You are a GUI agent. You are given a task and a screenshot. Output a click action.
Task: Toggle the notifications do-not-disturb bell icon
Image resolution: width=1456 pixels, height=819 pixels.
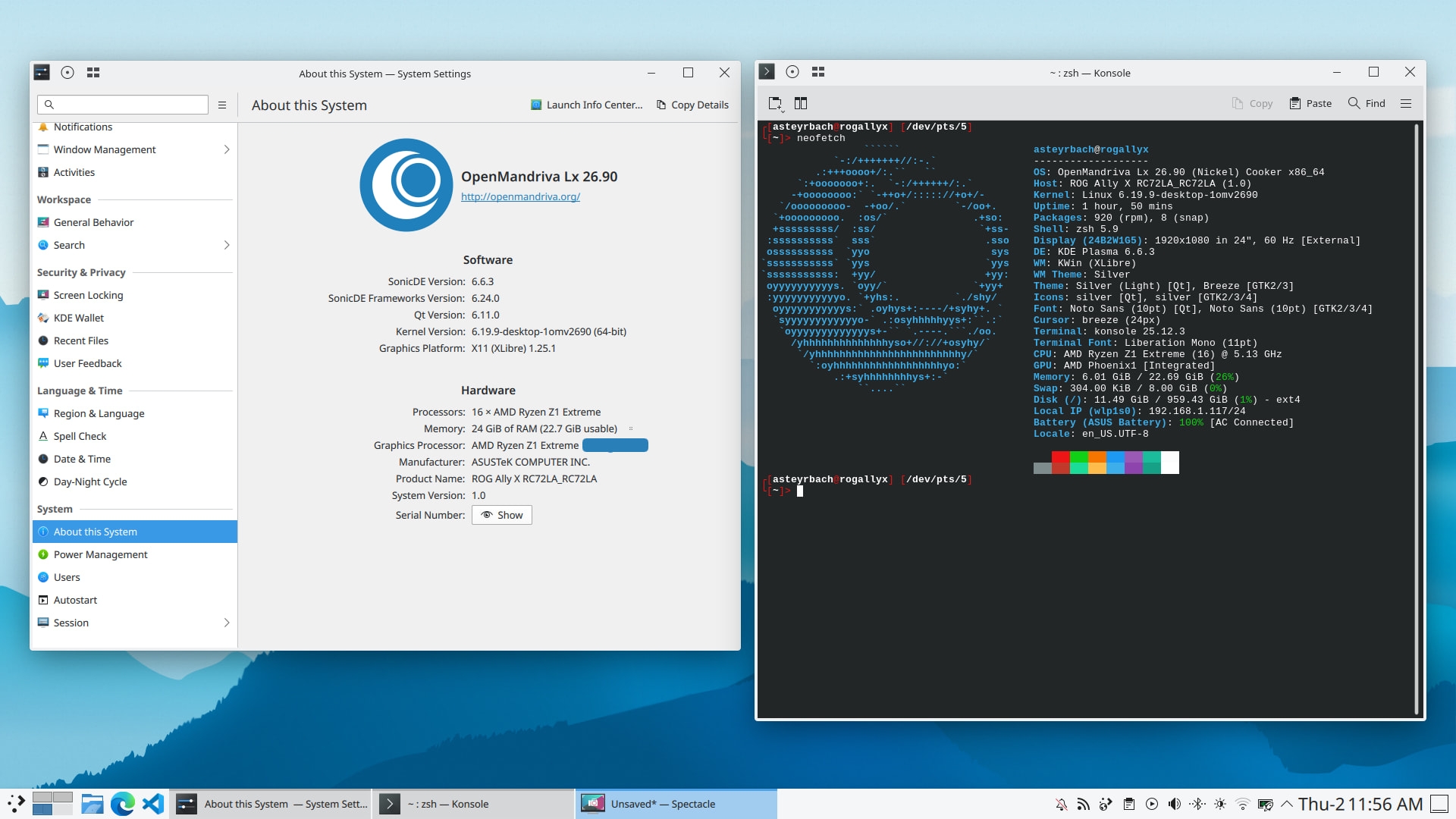1061,804
